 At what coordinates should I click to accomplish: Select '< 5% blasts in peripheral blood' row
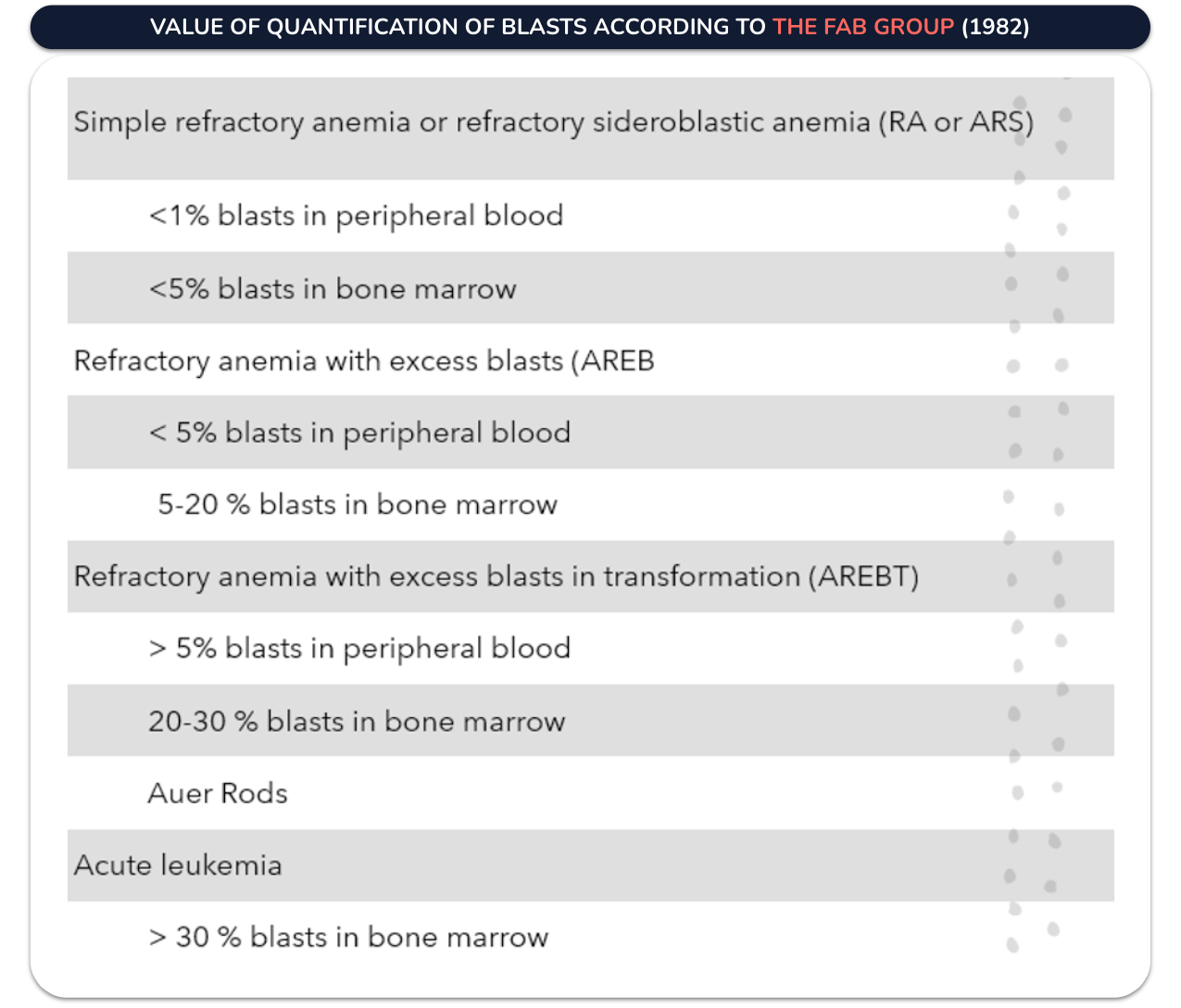point(590,432)
